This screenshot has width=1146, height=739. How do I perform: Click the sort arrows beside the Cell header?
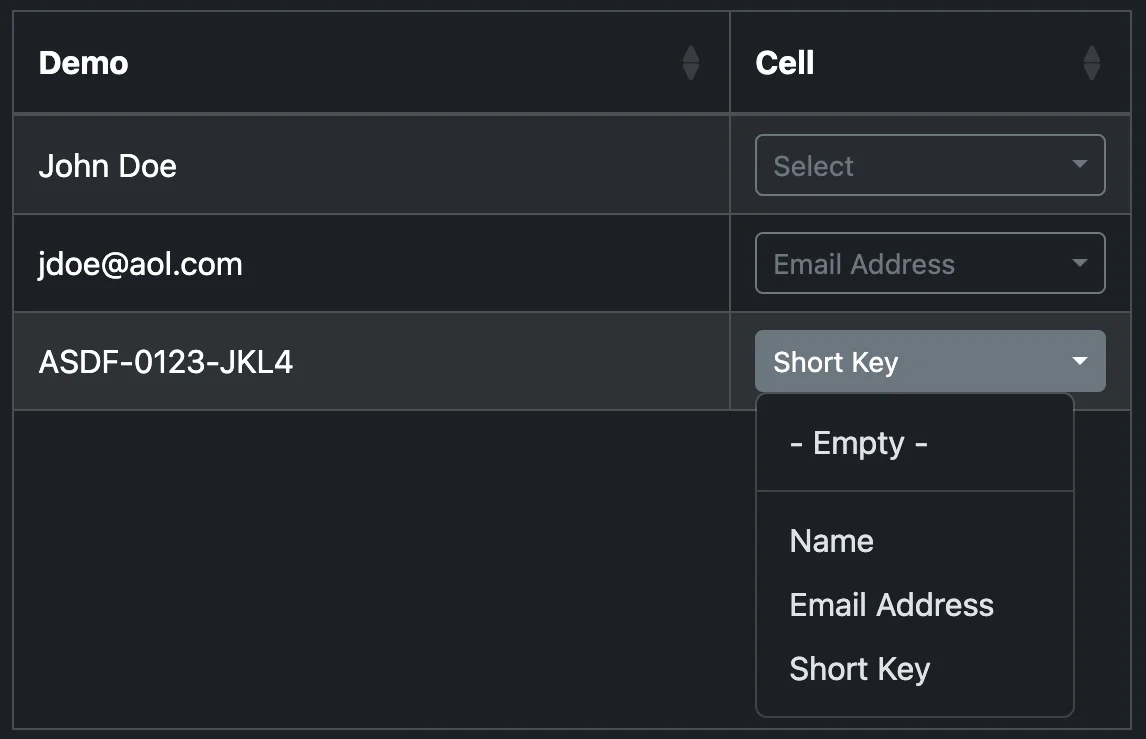pos(1092,61)
